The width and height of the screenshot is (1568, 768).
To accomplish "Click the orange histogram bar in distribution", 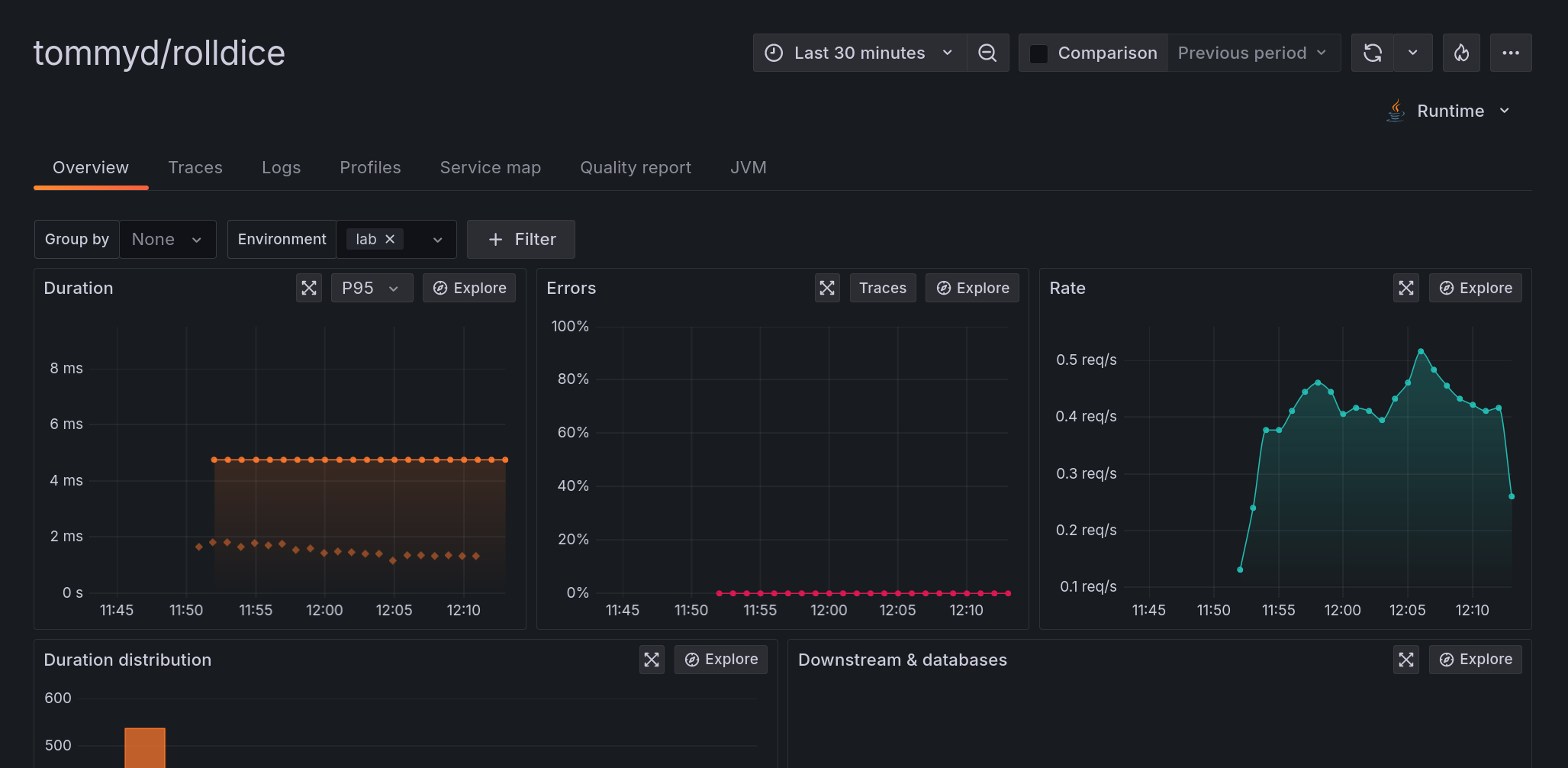I will [x=145, y=747].
